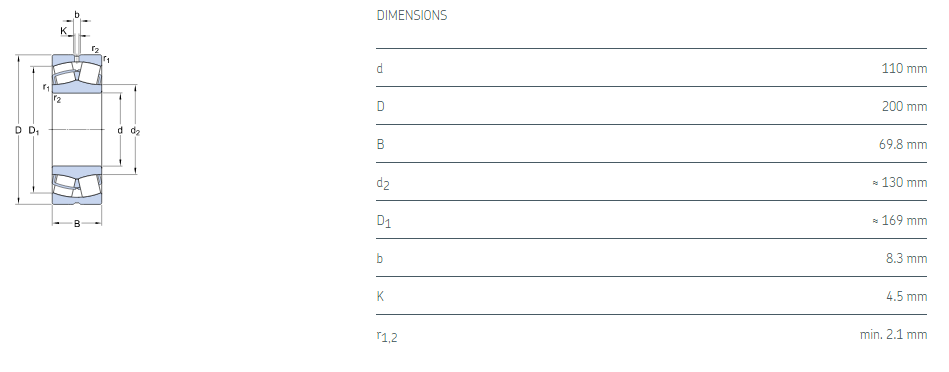Click the r1,2 row label in the table
Image resolution: width=949 pixels, height=372 pixels.
pos(387,336)
